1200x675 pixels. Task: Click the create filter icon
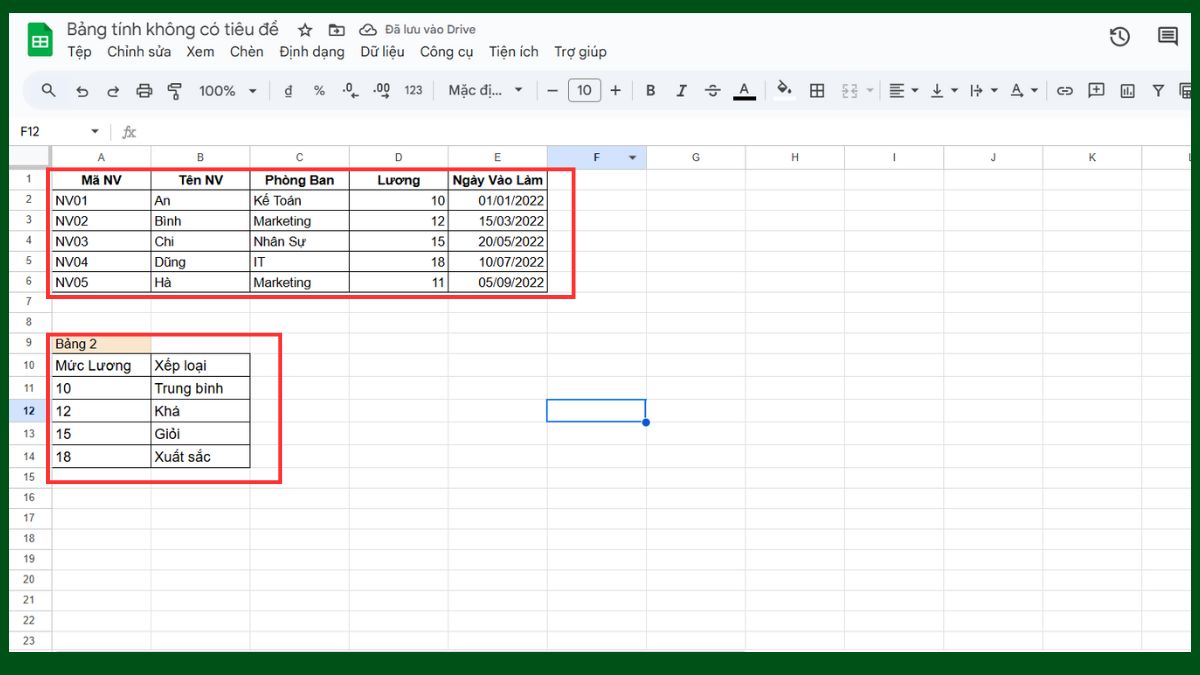(1157, 90)
